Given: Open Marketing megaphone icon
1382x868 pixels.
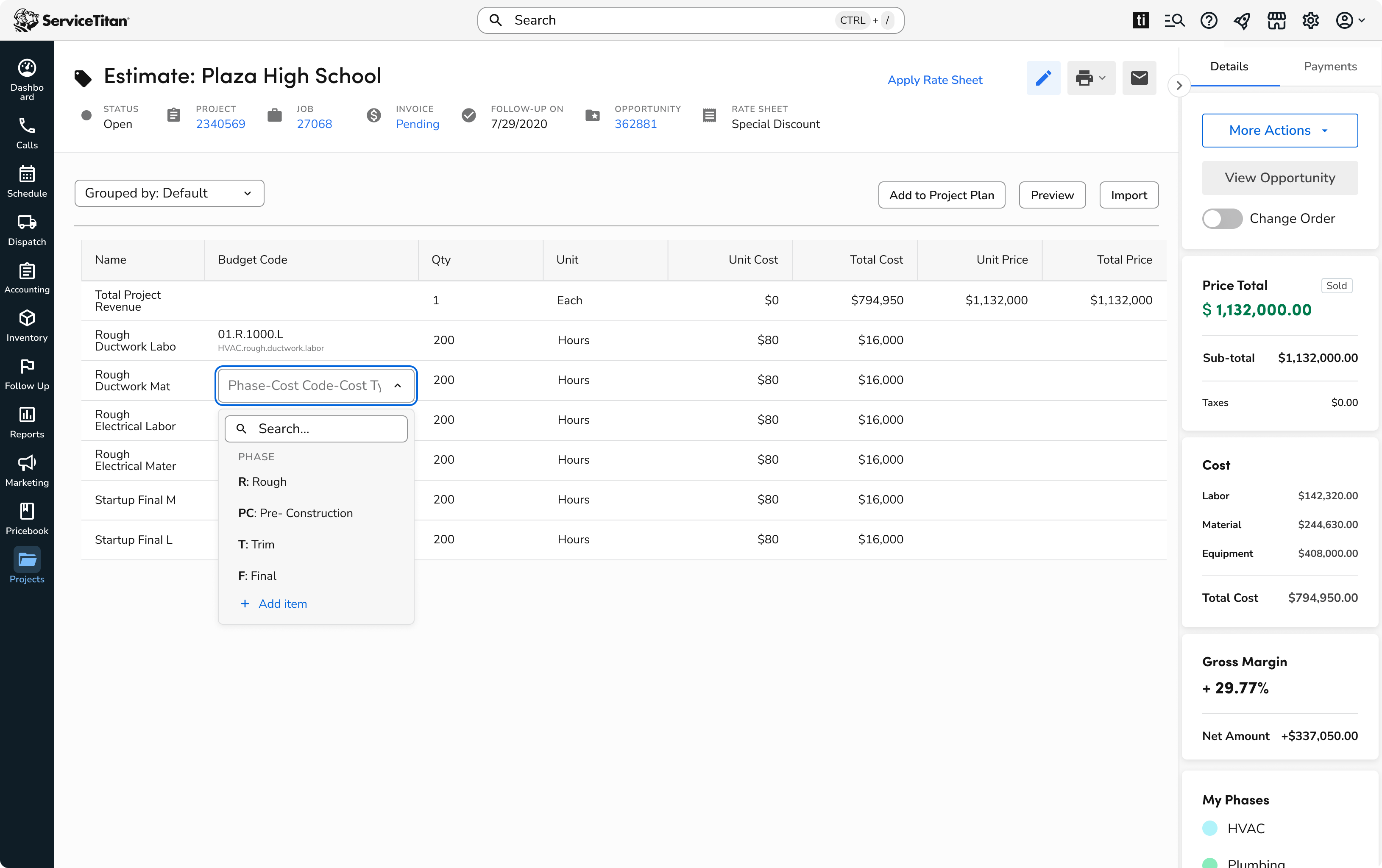Looking at the screenshot, I should [x=27, y=462].
